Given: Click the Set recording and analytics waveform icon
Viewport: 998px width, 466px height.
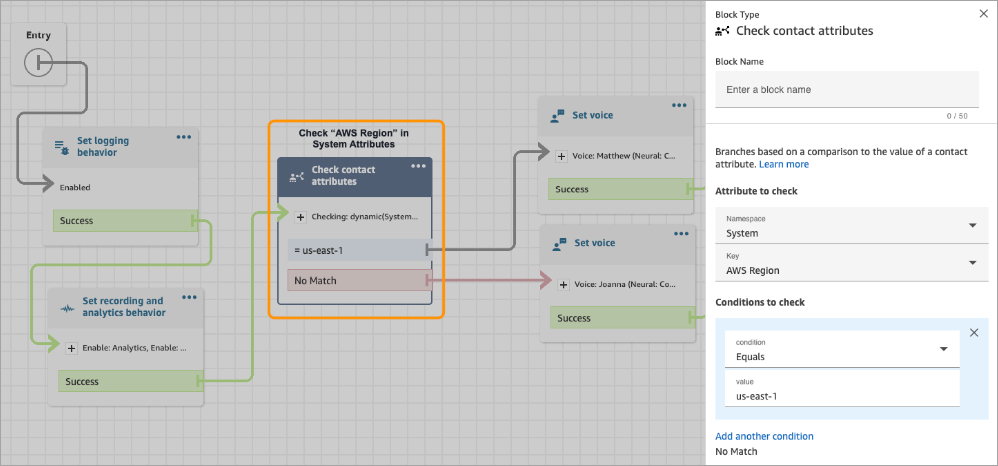Looking at the screenshot, I should click(64, 307).
